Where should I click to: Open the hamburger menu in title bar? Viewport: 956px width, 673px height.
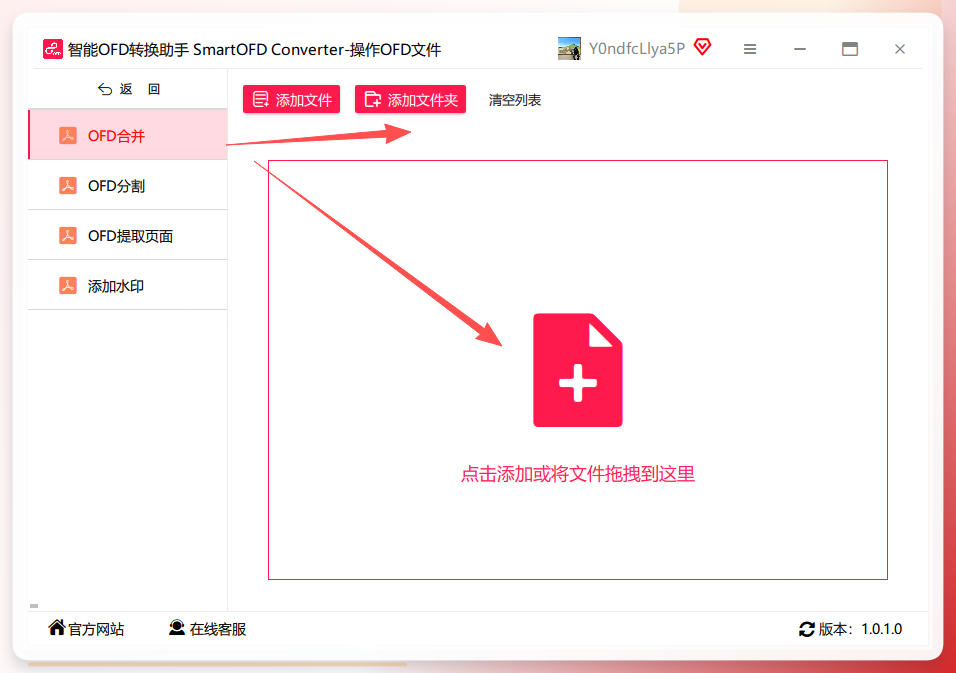[750, 49]
